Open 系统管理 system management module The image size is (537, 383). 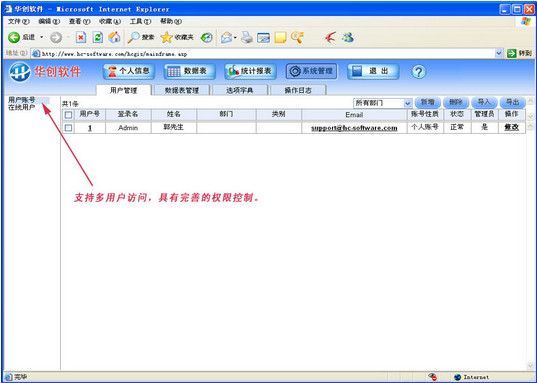point(312,71)
